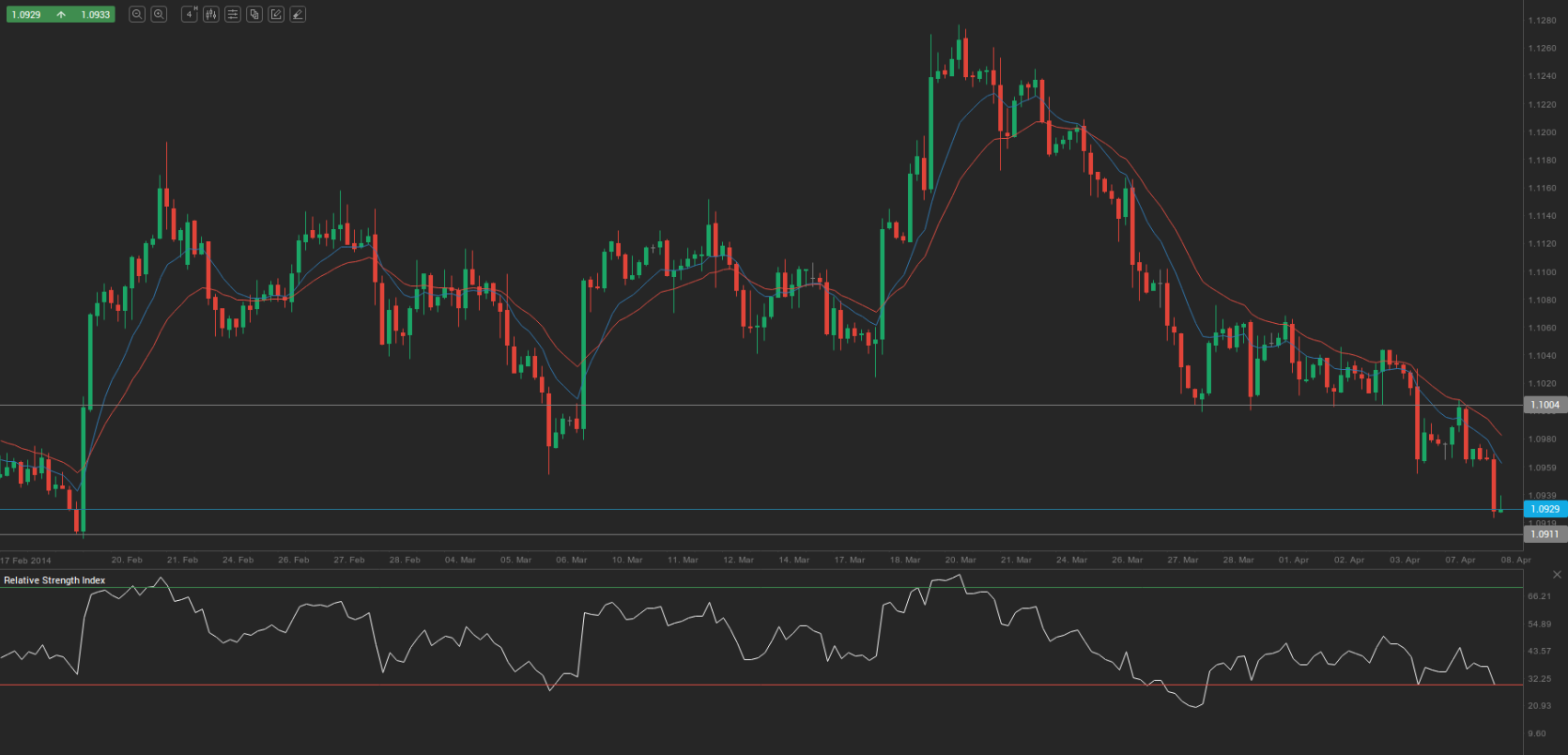Select the blue 1.0929 current price tag
The width and height of the screenshot is (1568, 755).
click(x=1545, y=509)
